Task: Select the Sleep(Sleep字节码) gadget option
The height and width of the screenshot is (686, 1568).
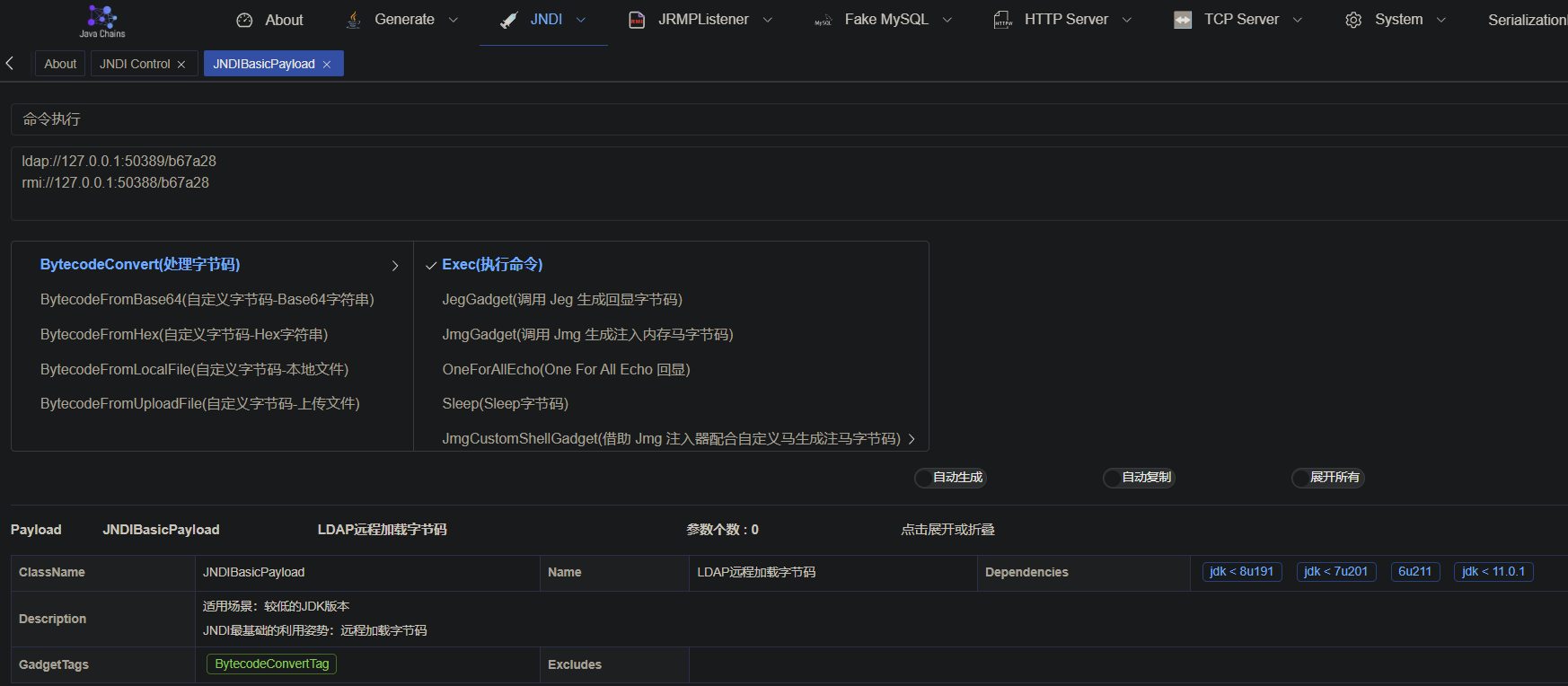Action: (505, 404)
